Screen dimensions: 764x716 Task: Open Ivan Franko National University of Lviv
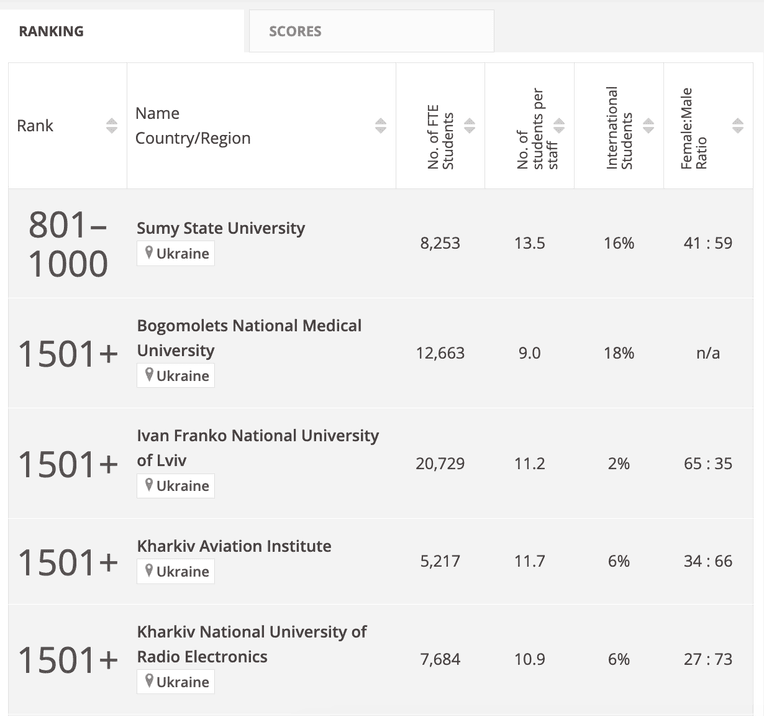click(258, 447)
